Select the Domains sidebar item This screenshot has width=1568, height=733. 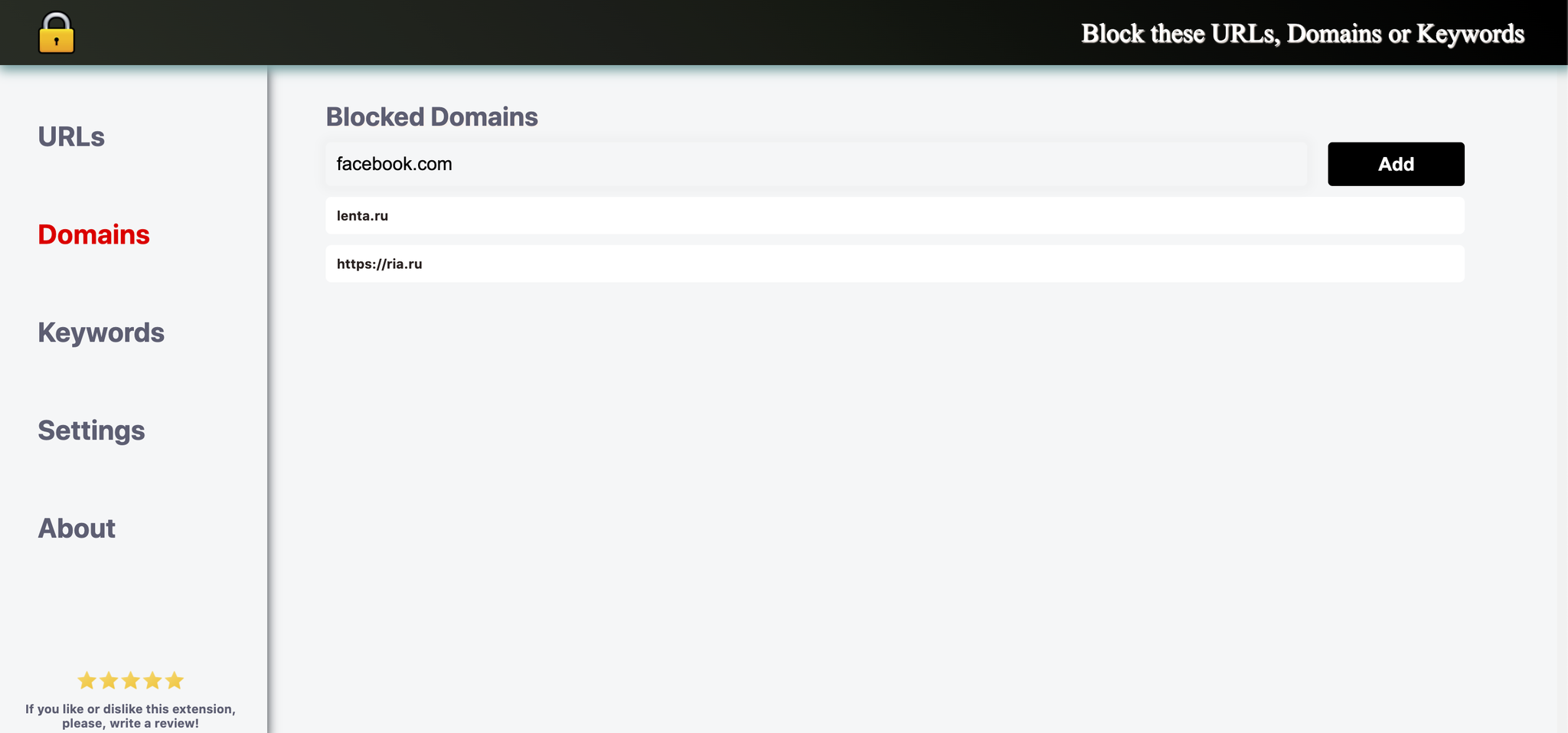coord(93,234)
